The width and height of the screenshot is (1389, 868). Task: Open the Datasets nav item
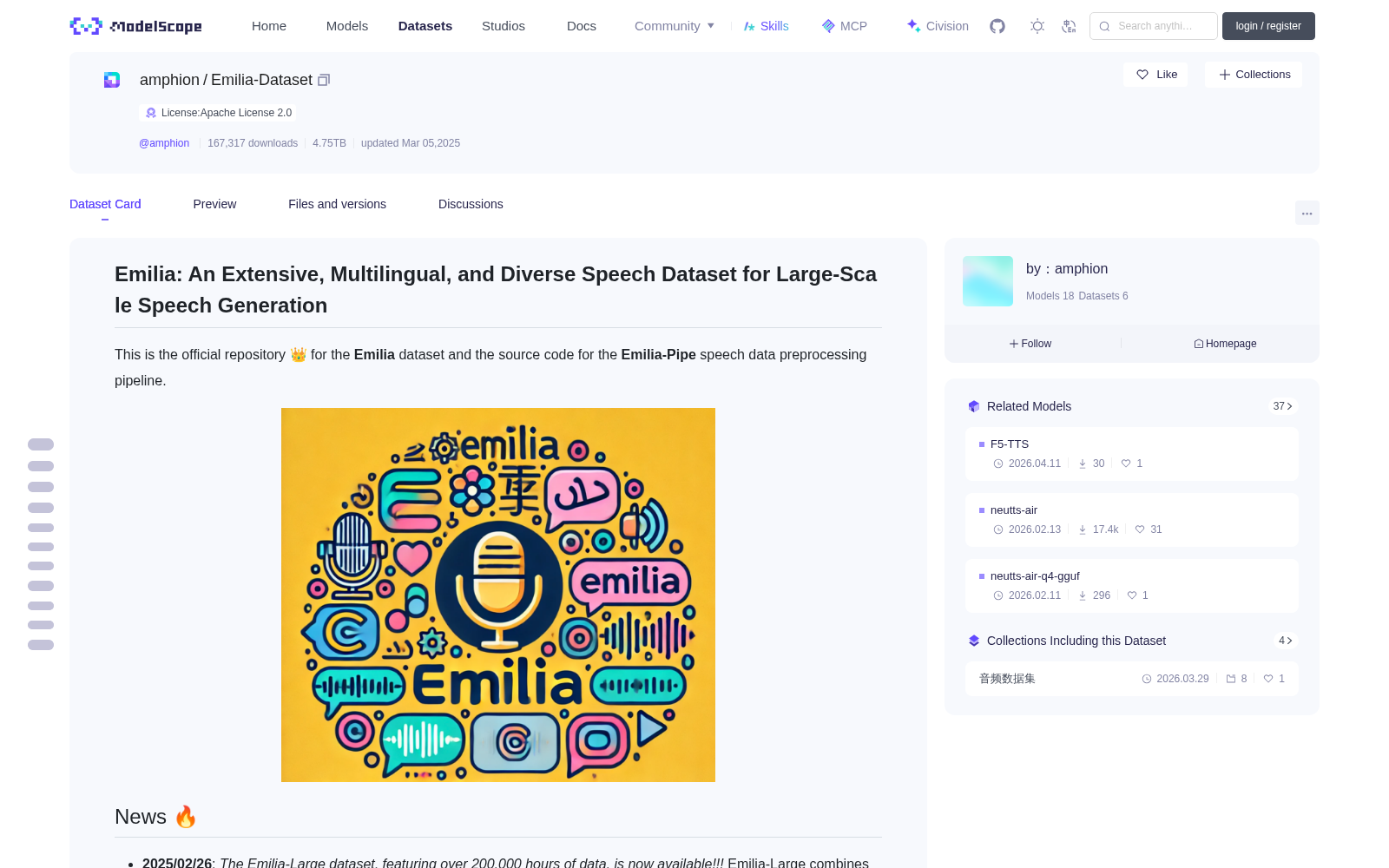[425, 26]
